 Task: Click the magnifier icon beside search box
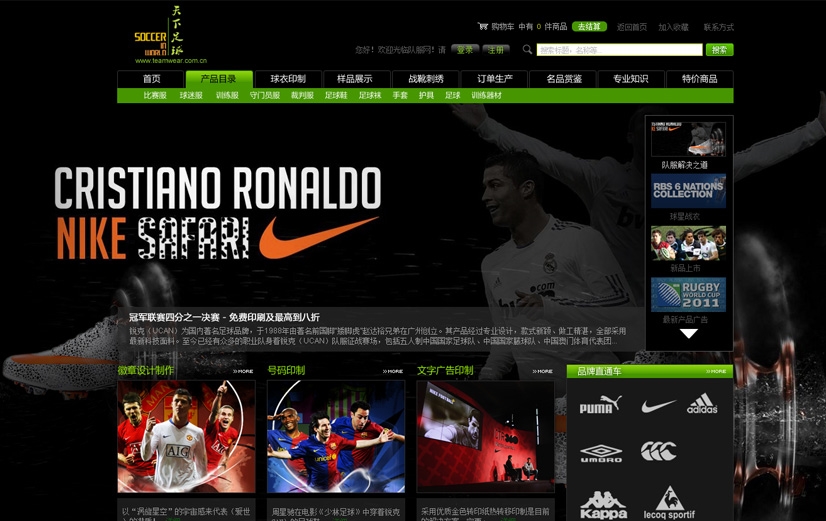click(527, 49)
